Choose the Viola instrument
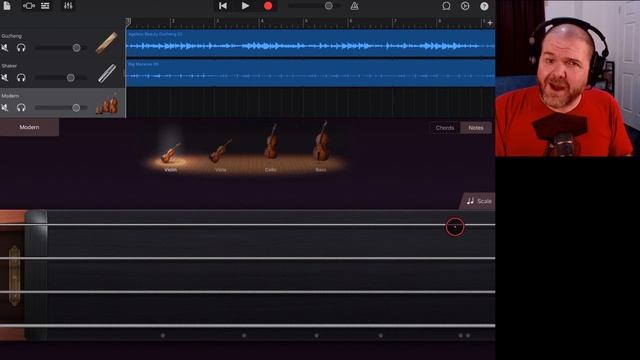 [x=220, y=156]
